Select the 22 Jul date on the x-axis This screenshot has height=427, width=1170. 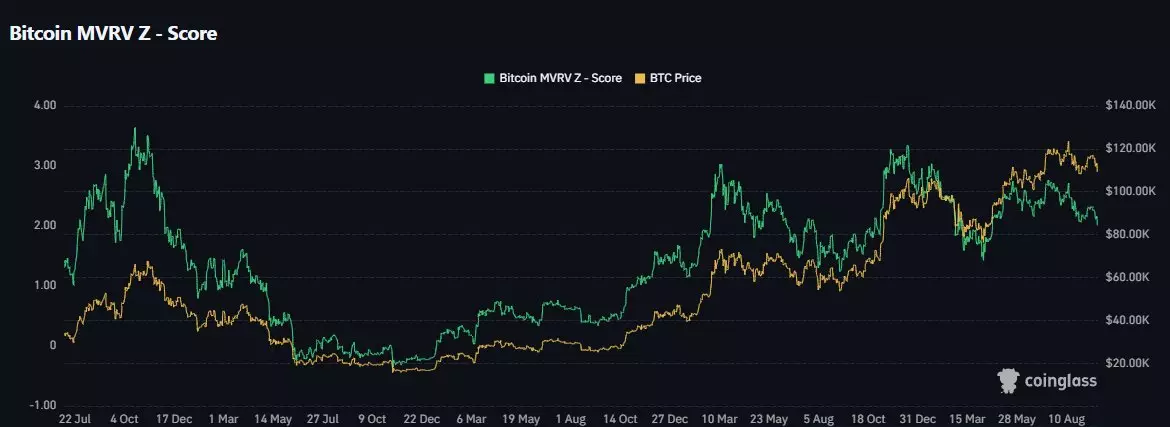tap(77, 420)
